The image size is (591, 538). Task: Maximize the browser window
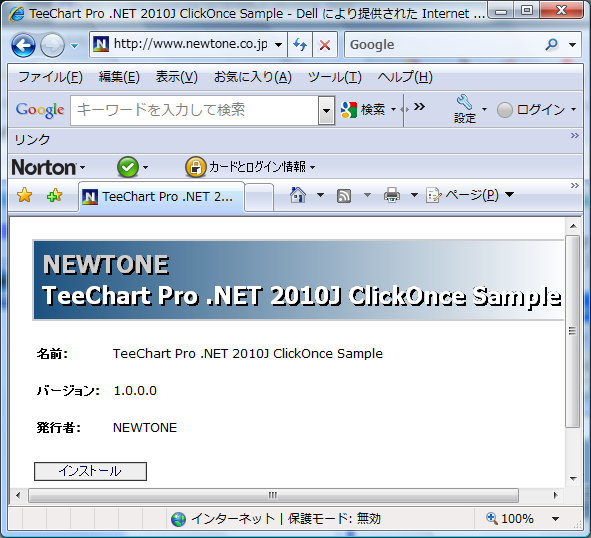[527, 10]
